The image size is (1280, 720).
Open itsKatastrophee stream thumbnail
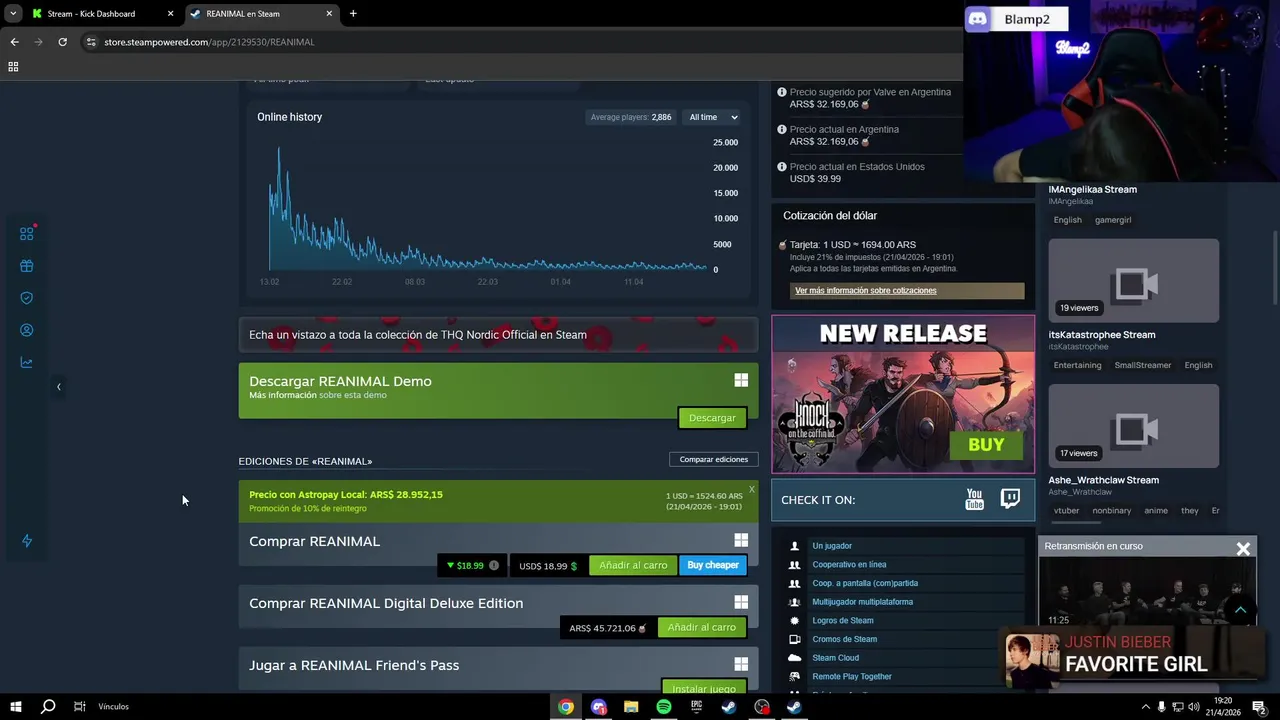[1134, 281]
